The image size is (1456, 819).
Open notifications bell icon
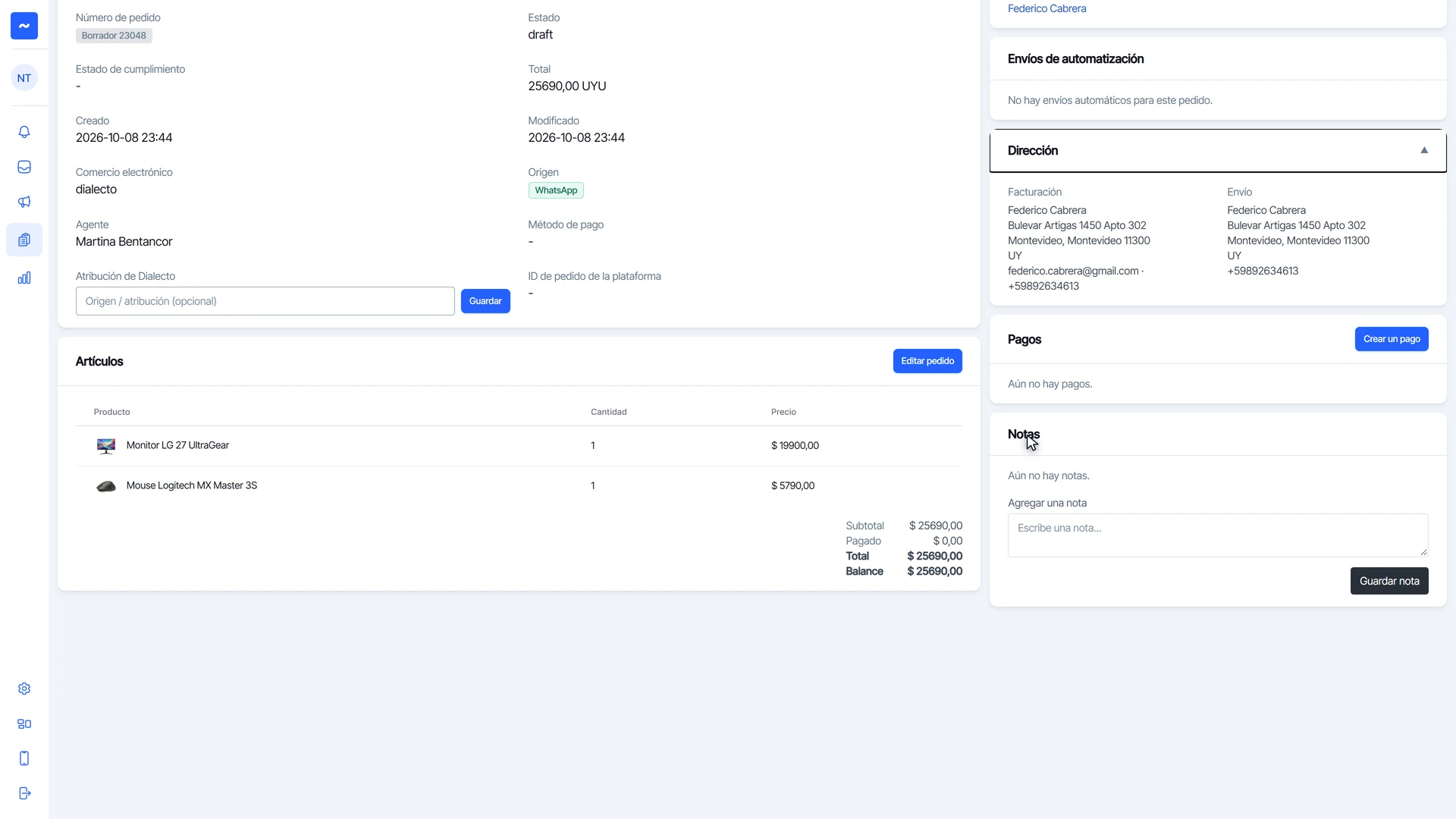click(x=24, y=132)
